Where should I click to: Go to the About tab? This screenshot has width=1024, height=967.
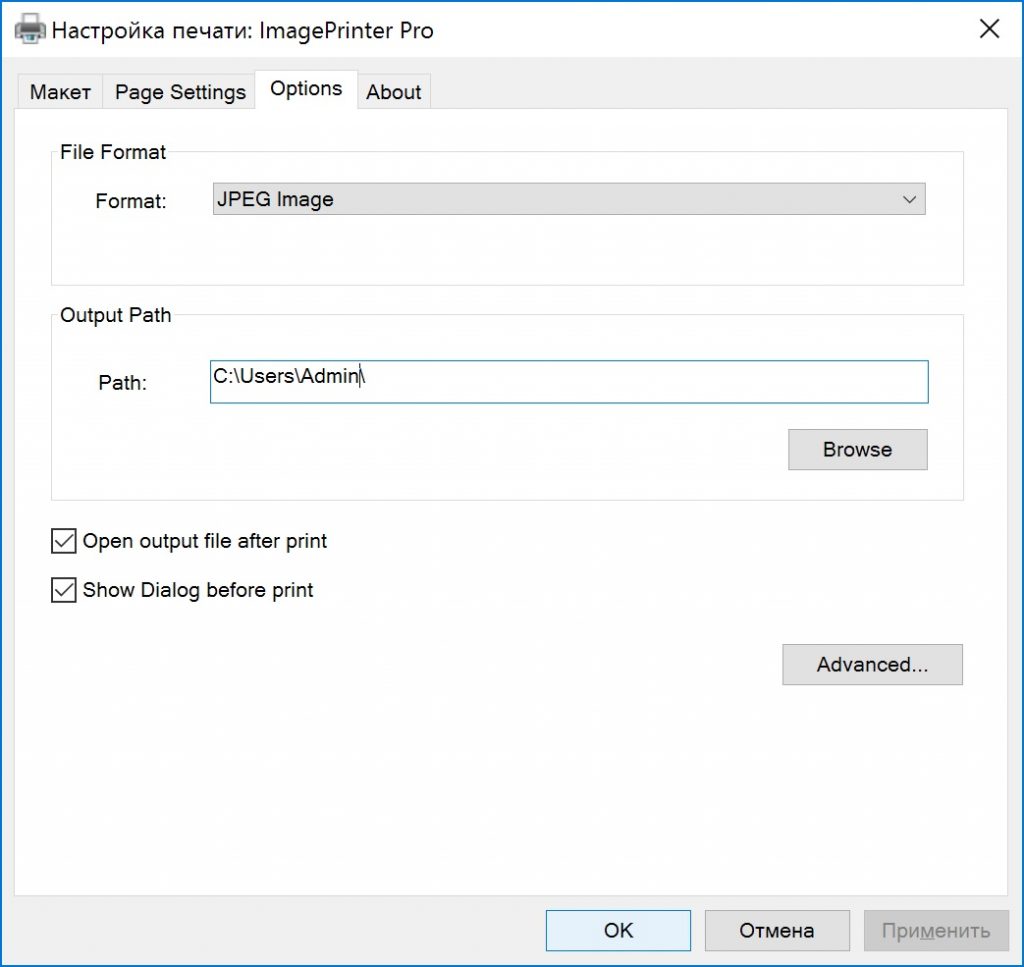[x=393, y=92]
